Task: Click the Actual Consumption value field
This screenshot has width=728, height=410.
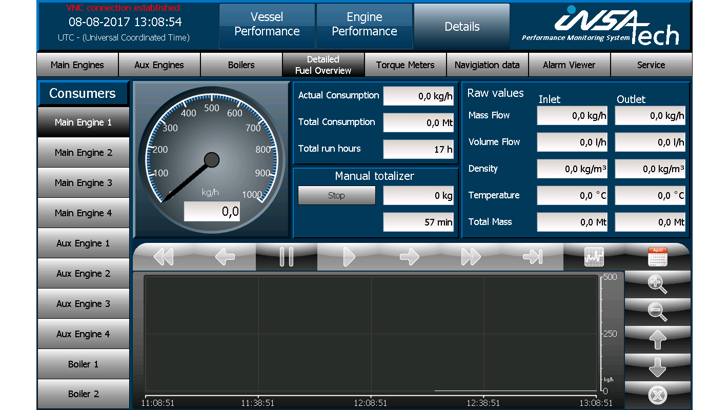Action: [x=418, y=96]
